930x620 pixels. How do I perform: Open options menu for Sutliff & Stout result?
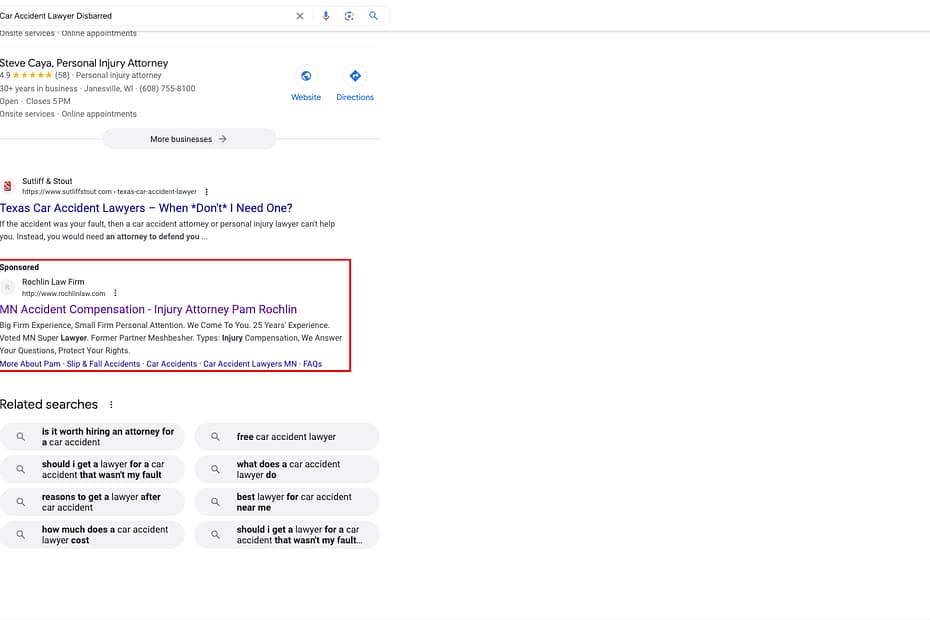tap(206, 192)
